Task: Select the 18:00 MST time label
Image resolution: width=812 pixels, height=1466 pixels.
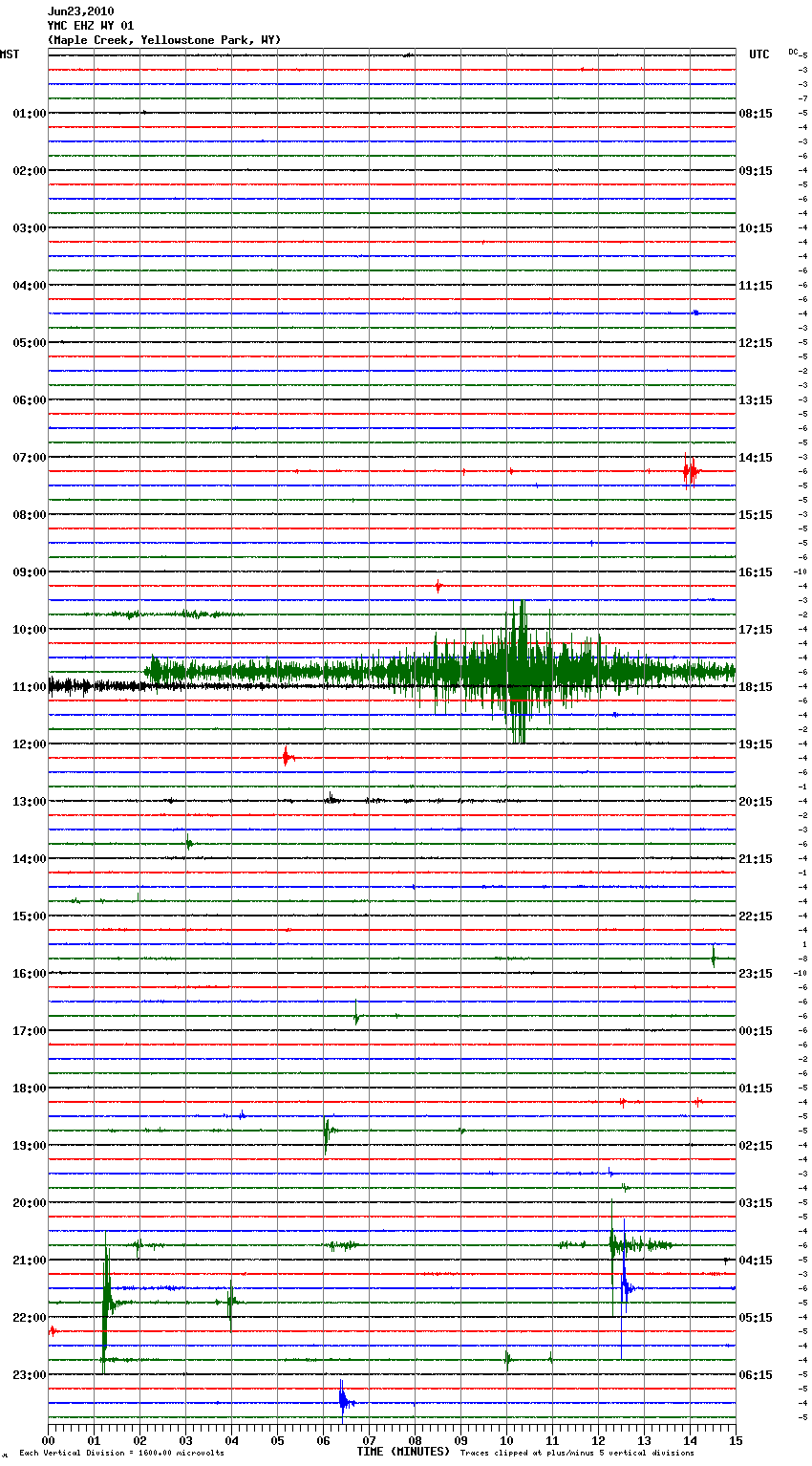Action: tap(29, 1089)
